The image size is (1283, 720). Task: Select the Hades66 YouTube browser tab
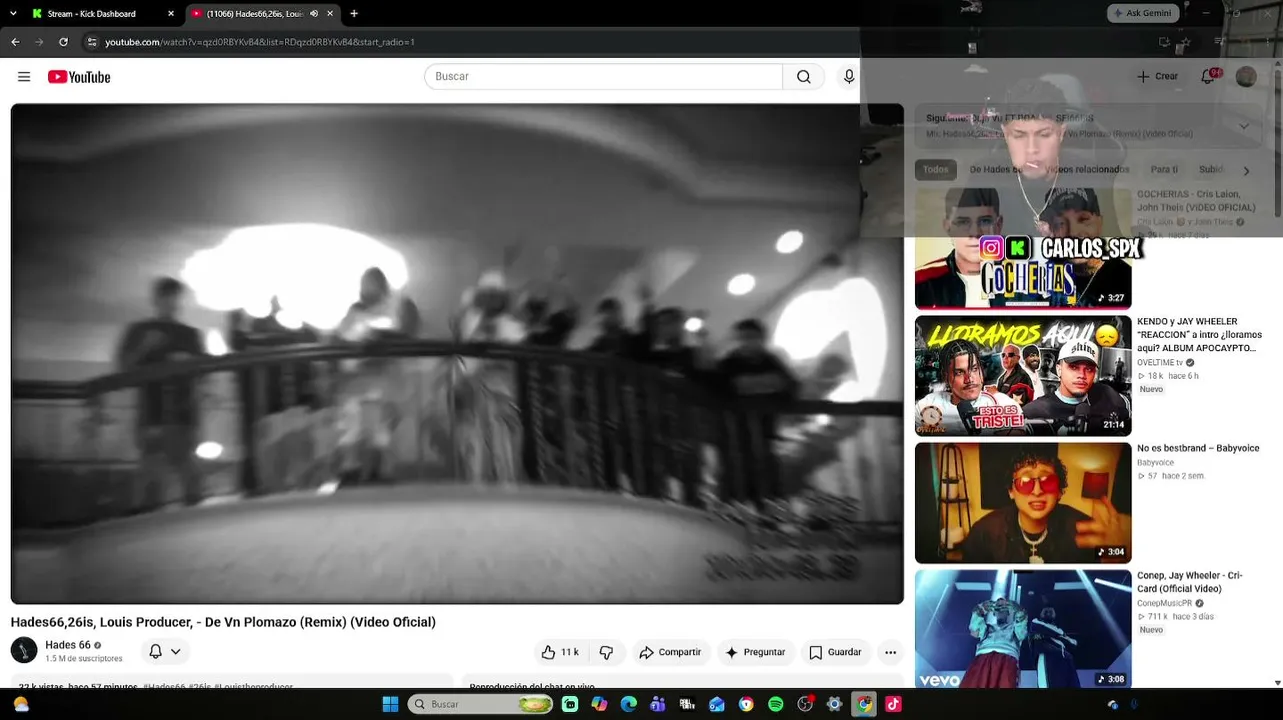pyautogui.click(x=263, y=14)
